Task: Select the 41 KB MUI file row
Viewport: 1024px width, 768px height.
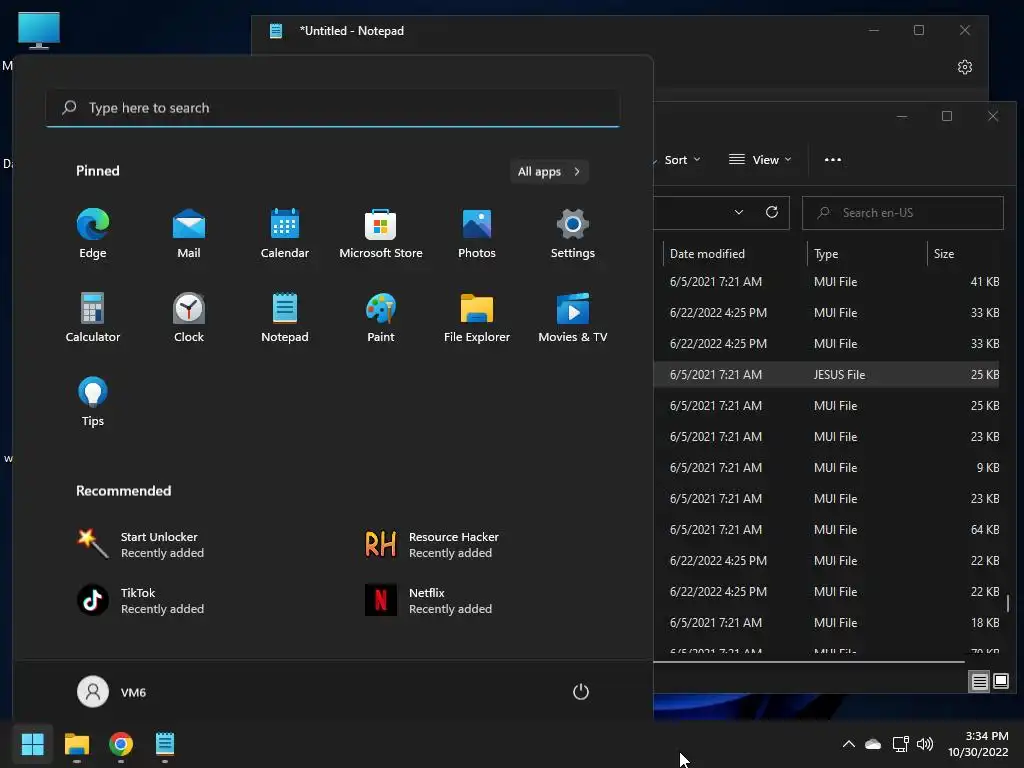Action: (x=826, y=281)
